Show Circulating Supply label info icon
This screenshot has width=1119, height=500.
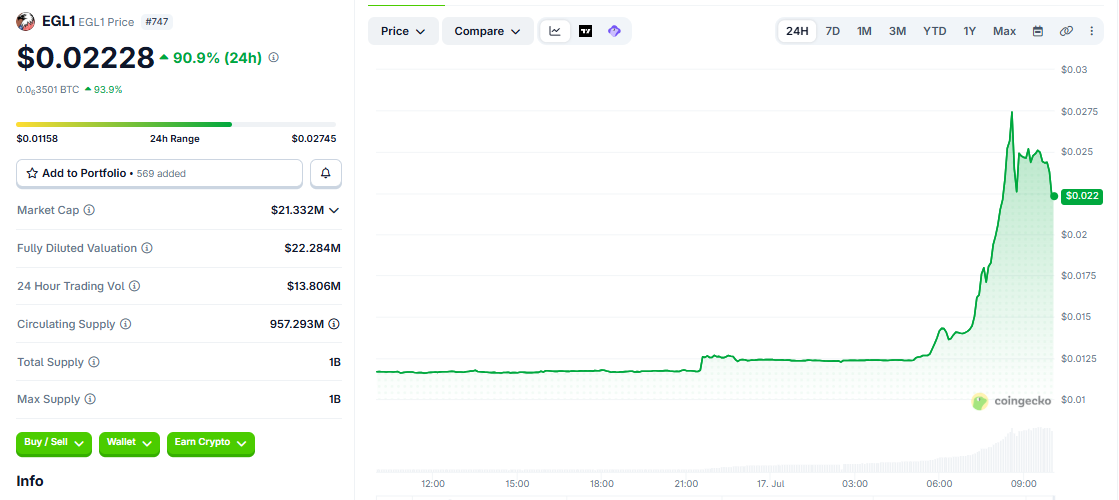(126, 324)
